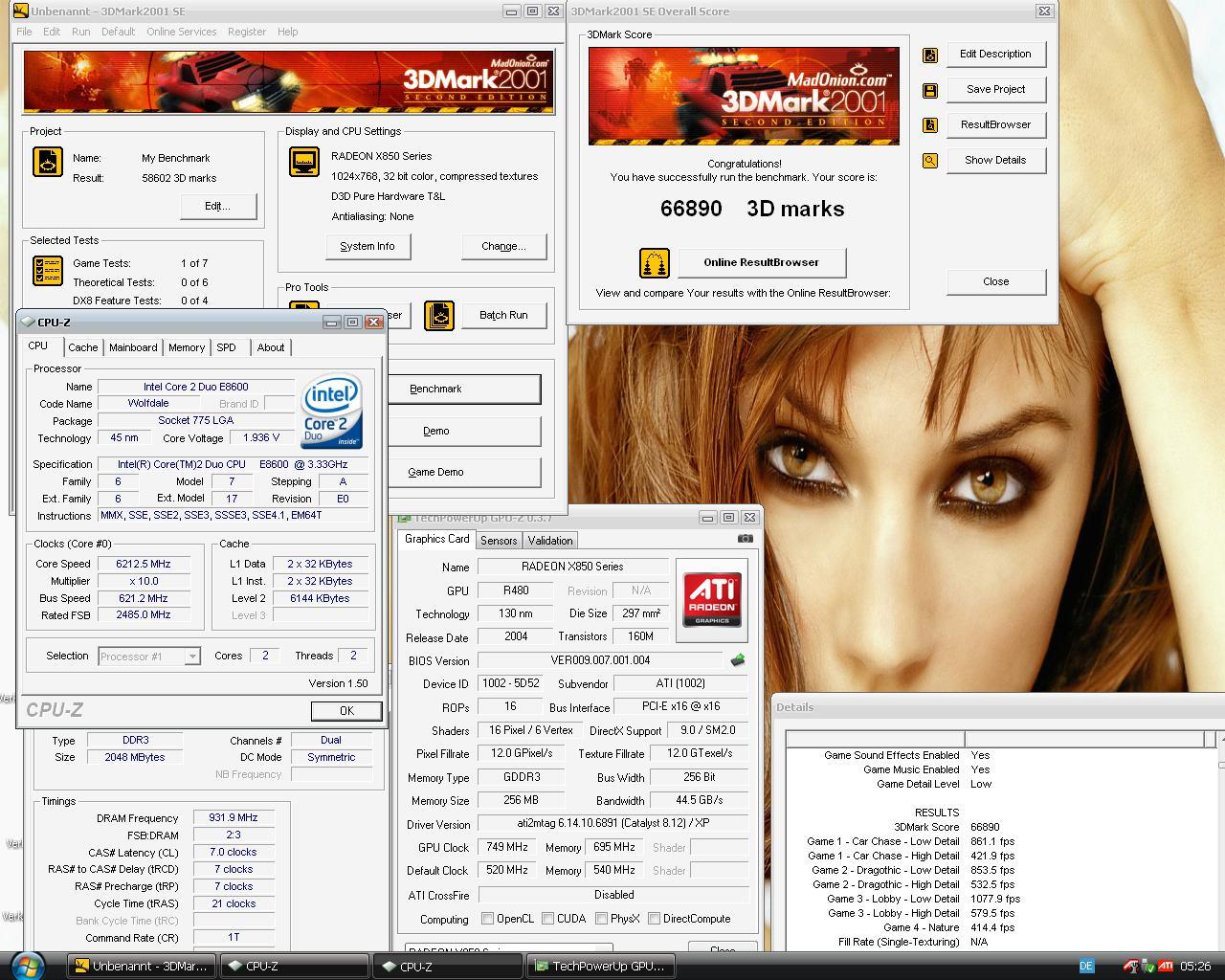The width and height of the screenshot is (1225, 980).
Task: Switch to the Memory tab in CPU-Z
Action: pos(187,347)
